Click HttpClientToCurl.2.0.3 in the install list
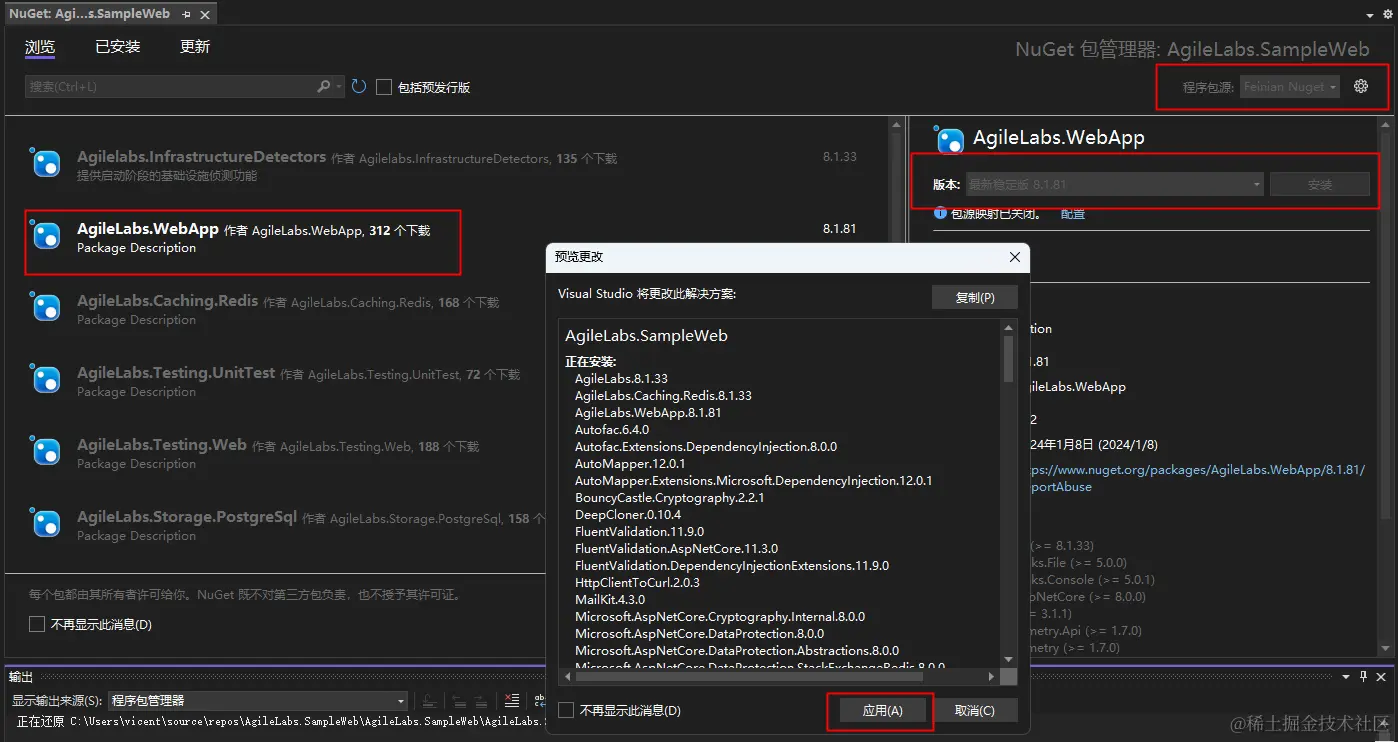Screen dimensions: 1398x742 coord(637,582)
